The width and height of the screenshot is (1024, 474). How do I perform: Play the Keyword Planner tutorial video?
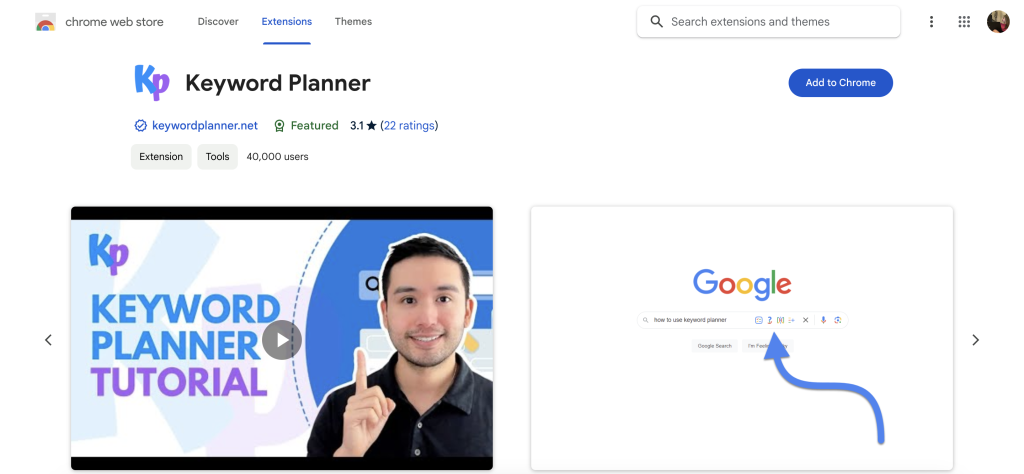(281, 340)
